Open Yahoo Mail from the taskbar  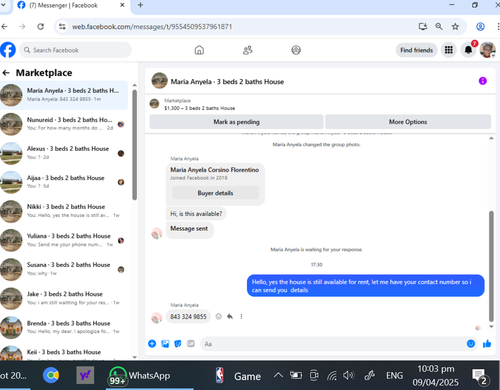(85, 375)
